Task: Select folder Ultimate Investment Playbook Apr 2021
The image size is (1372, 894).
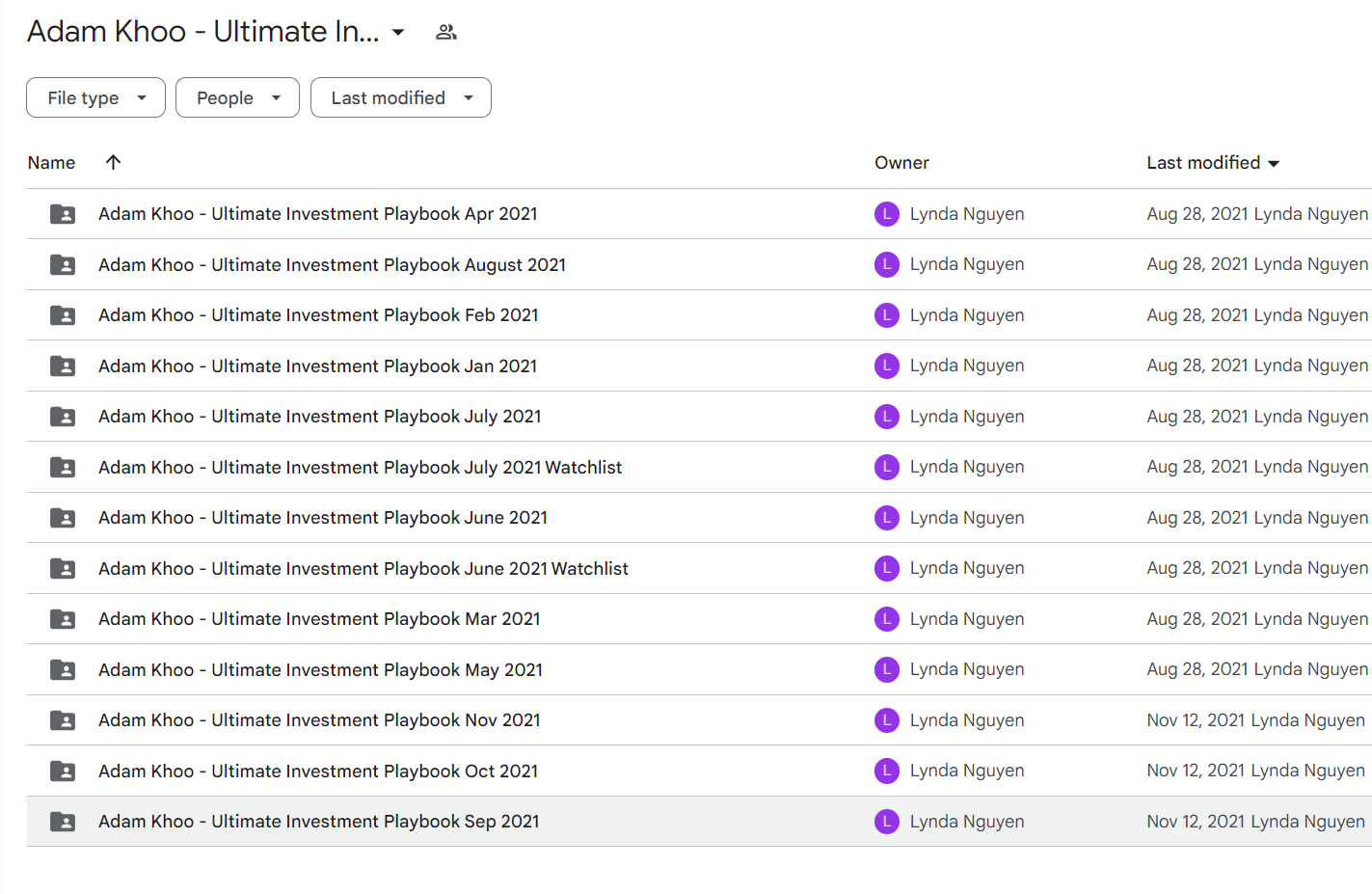Action: [x=318, y=214]
